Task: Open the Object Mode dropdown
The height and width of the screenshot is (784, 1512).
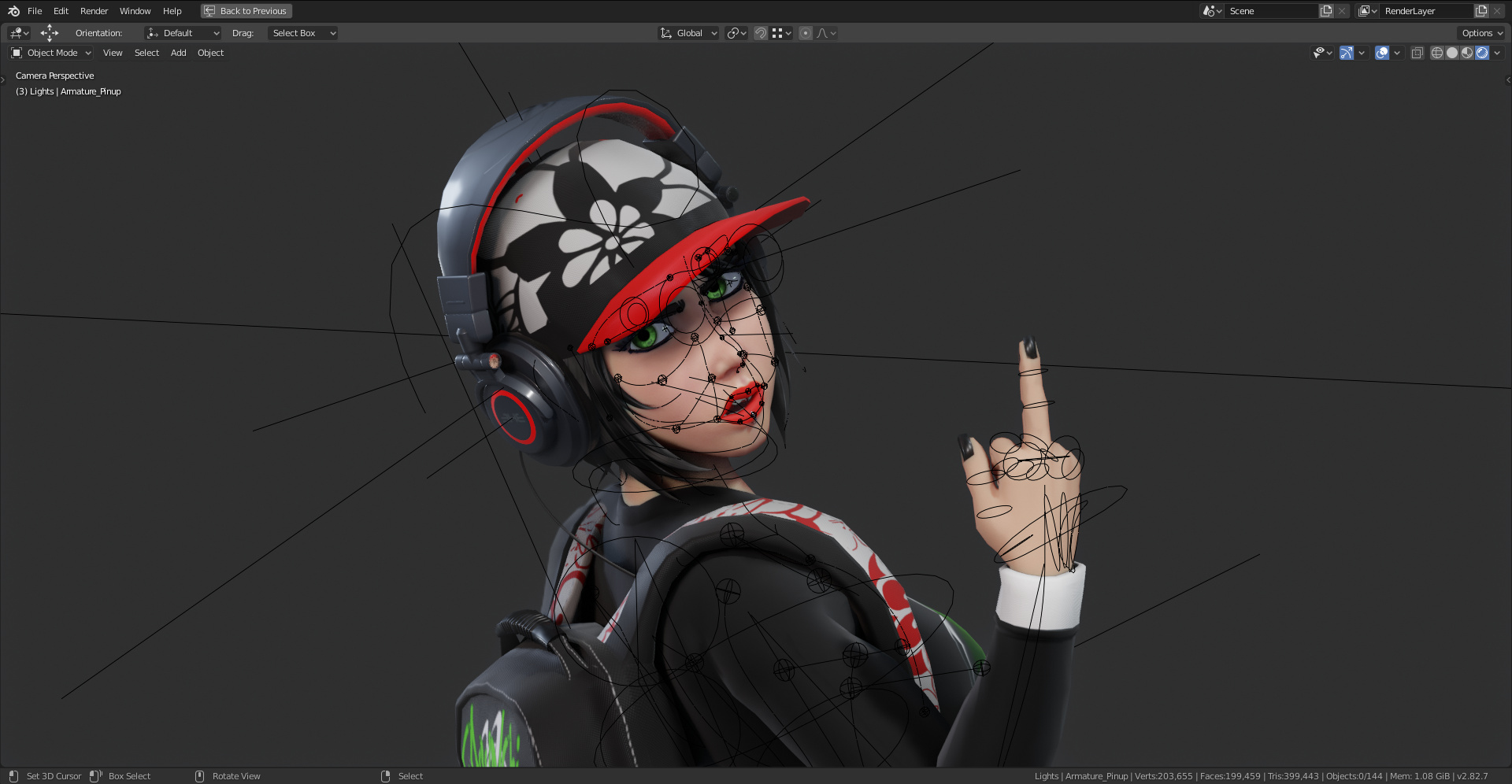Action: 51,53
